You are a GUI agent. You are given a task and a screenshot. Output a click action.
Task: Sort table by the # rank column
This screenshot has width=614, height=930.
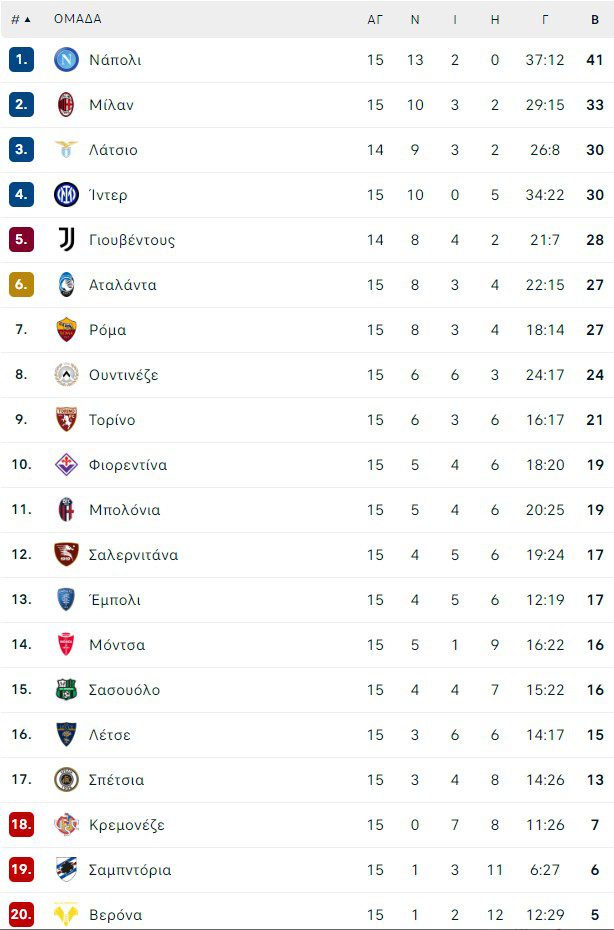20,19
